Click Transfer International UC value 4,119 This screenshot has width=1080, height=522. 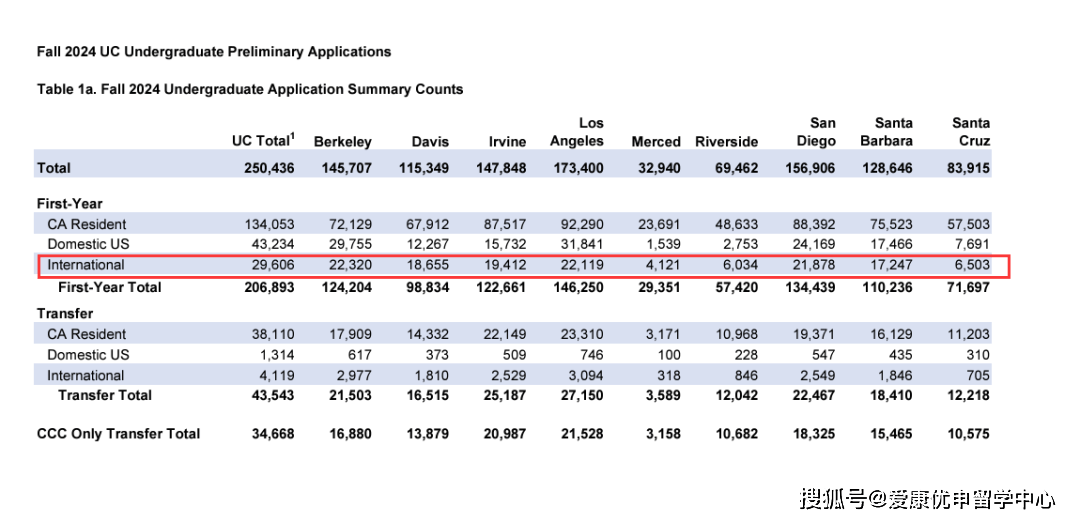point(277,375)
